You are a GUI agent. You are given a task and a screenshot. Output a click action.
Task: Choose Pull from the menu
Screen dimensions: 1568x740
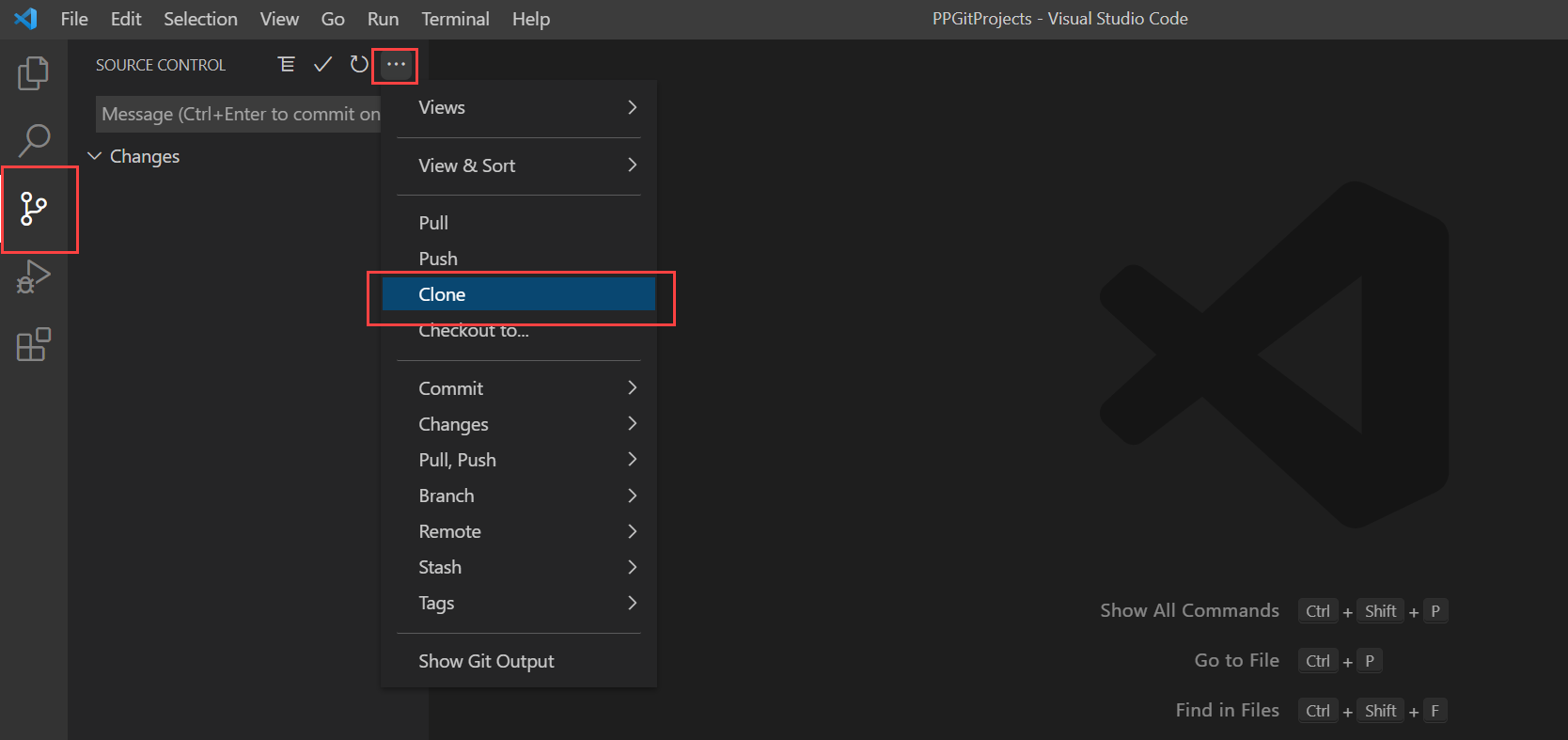pyautogui.click(x=519, y=223)
